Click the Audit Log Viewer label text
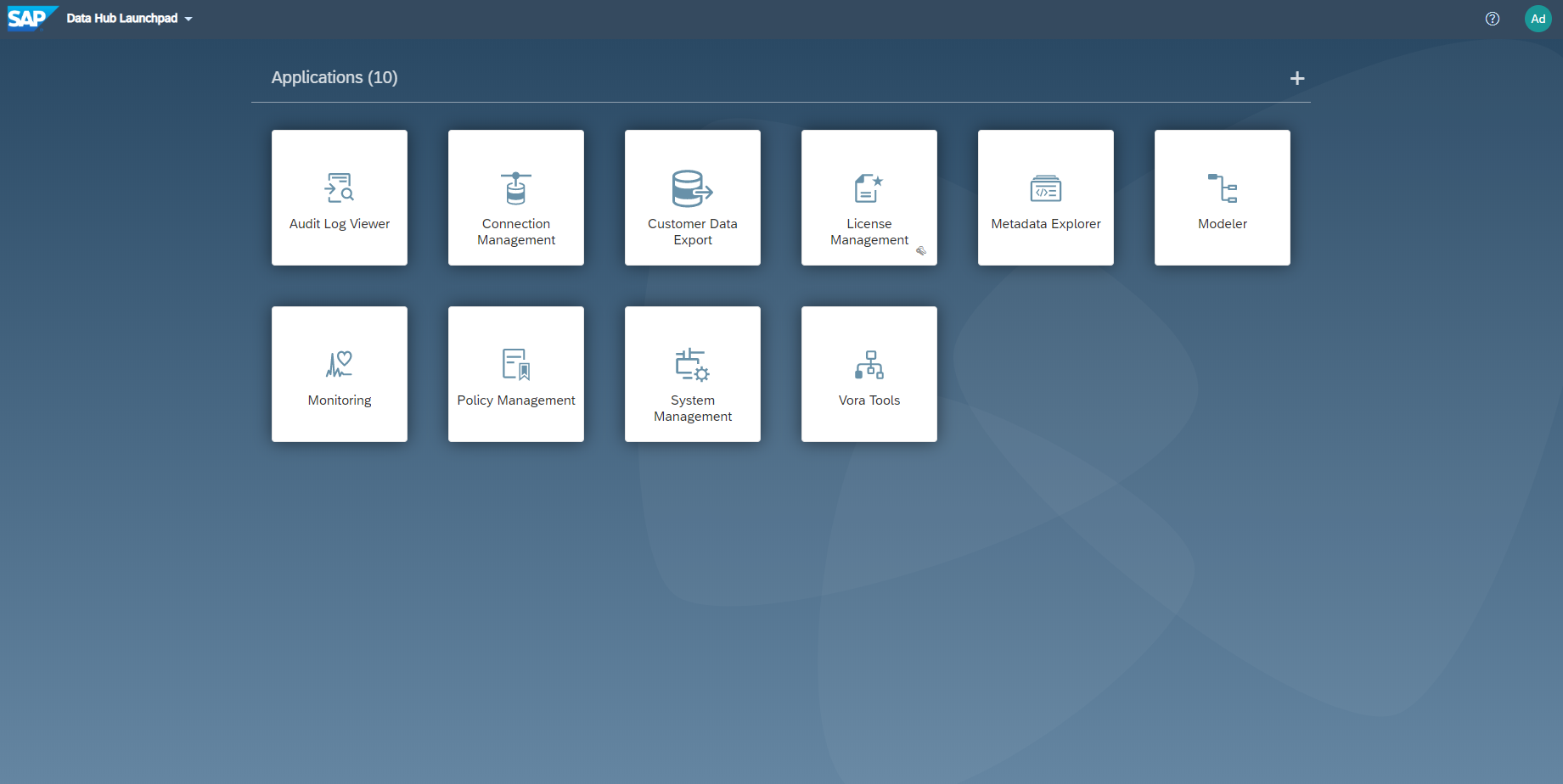The image size is (1563, 784). pos(340,224)
